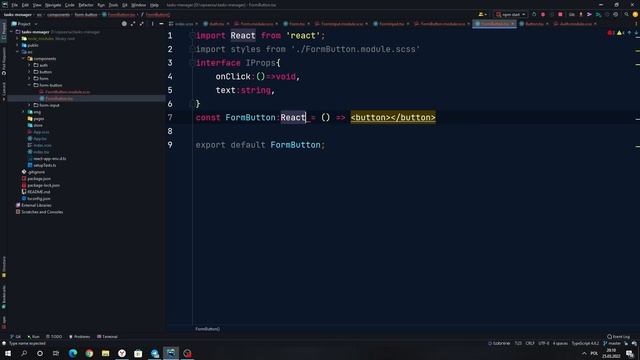
Task: Expand the form-input folder
Action: [29, 105]
